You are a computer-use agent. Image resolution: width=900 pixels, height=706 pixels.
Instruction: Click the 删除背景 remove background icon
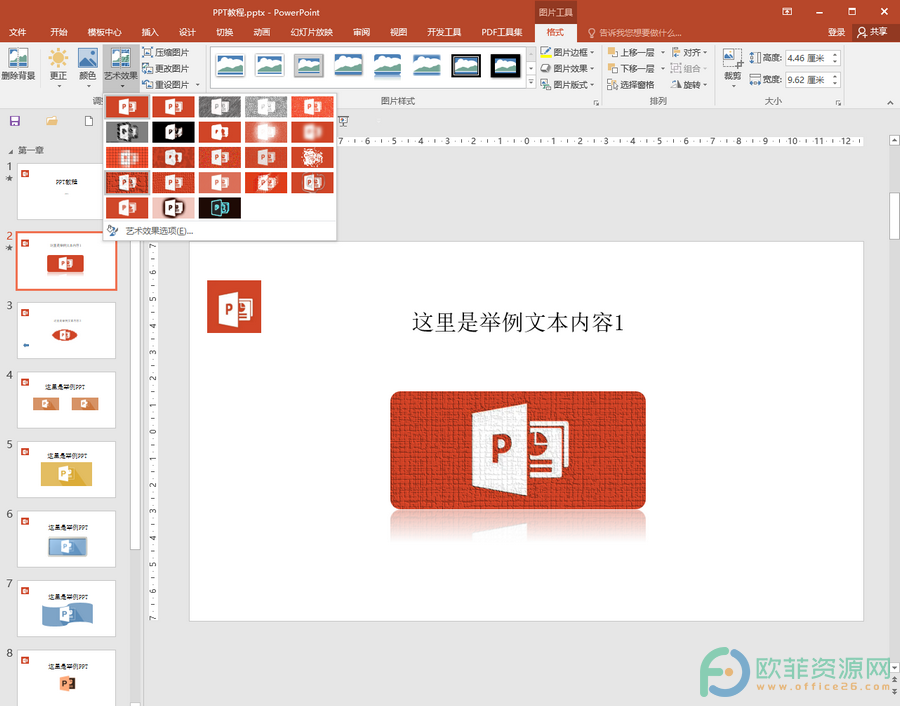click(18, 64)
